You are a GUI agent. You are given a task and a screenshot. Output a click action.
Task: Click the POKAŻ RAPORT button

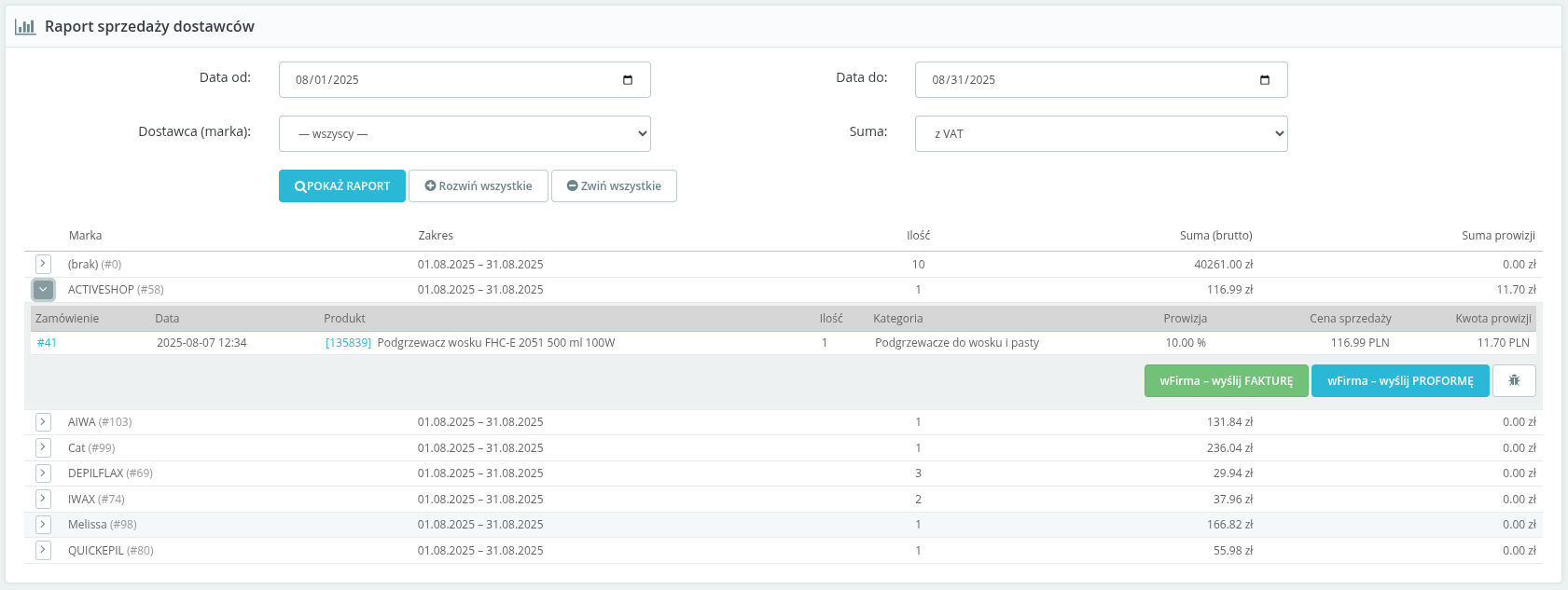[342, 186]
